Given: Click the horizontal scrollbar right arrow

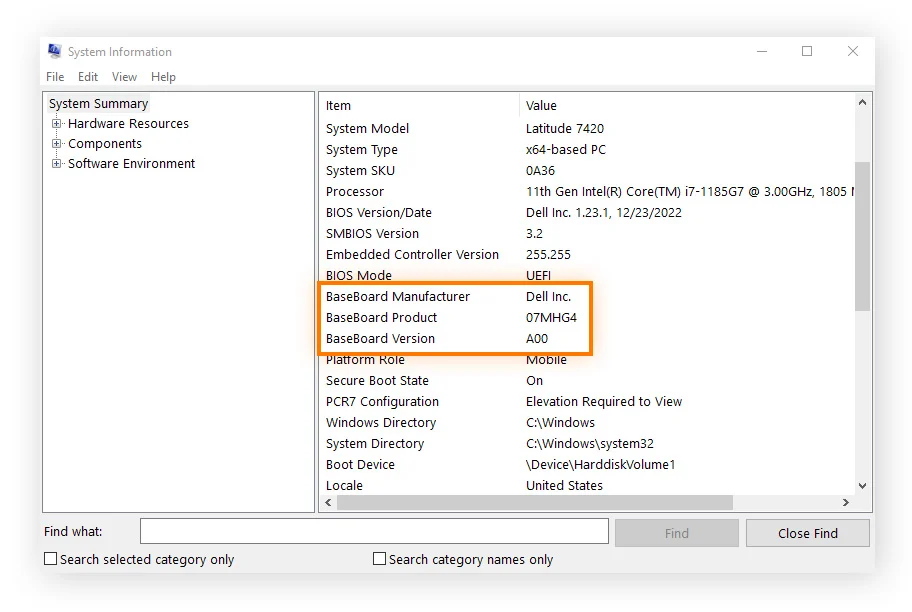Looking at the screenshot, I should (x=847, y=502).
